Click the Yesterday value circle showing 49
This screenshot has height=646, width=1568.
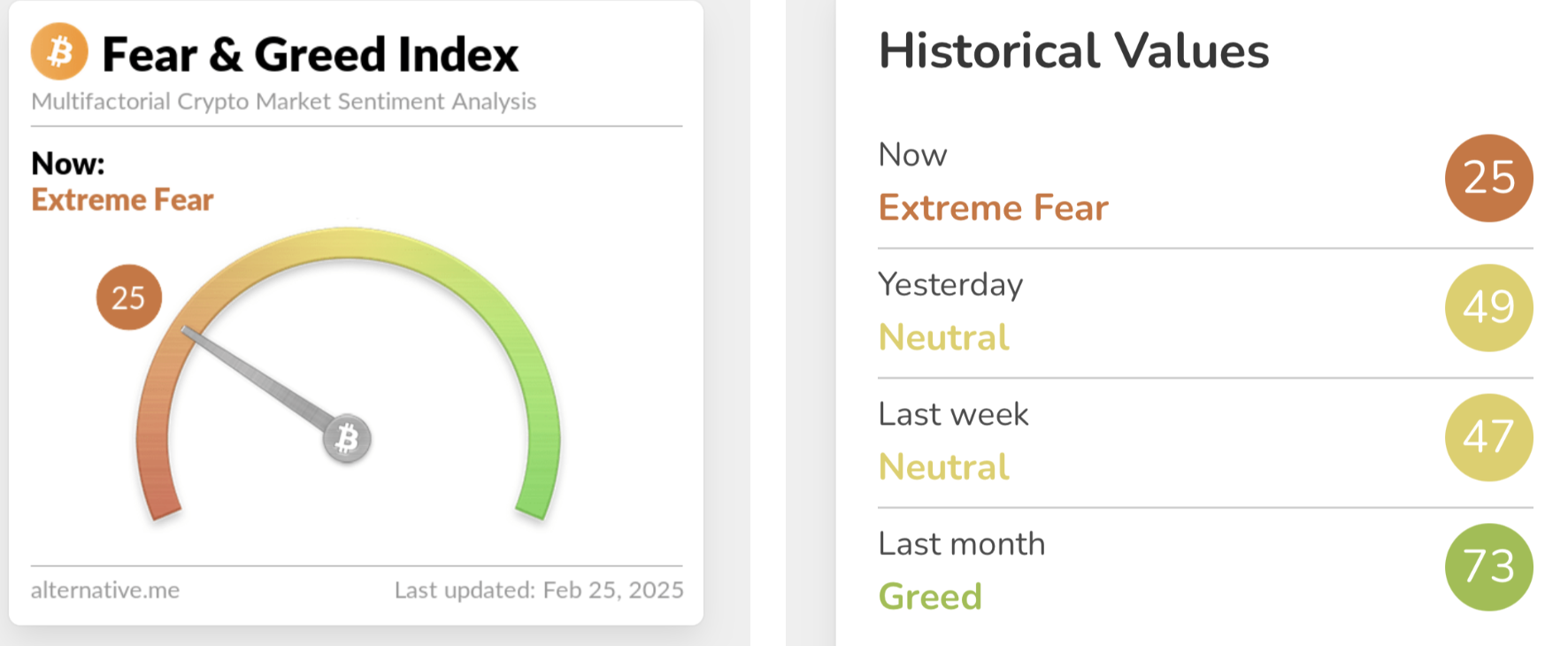tap(1488, 308)
